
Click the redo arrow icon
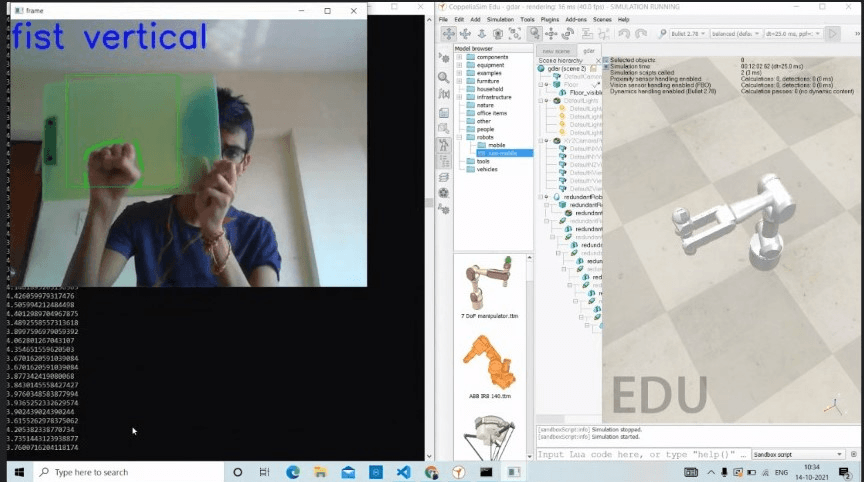pyautogui.click(x=640, y=34)
